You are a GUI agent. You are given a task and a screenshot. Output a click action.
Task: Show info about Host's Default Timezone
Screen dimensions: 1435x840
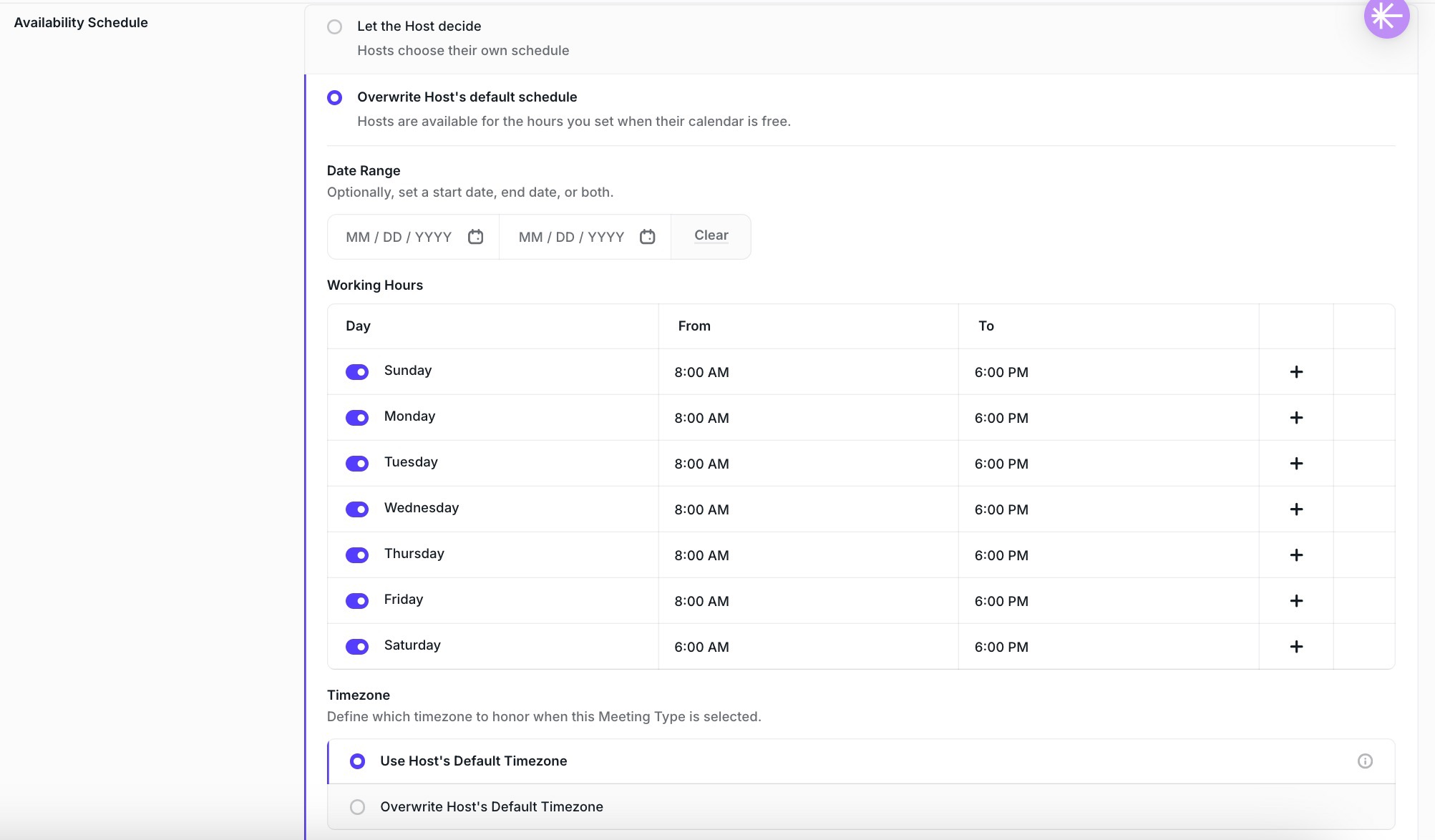pos(1365,761)
